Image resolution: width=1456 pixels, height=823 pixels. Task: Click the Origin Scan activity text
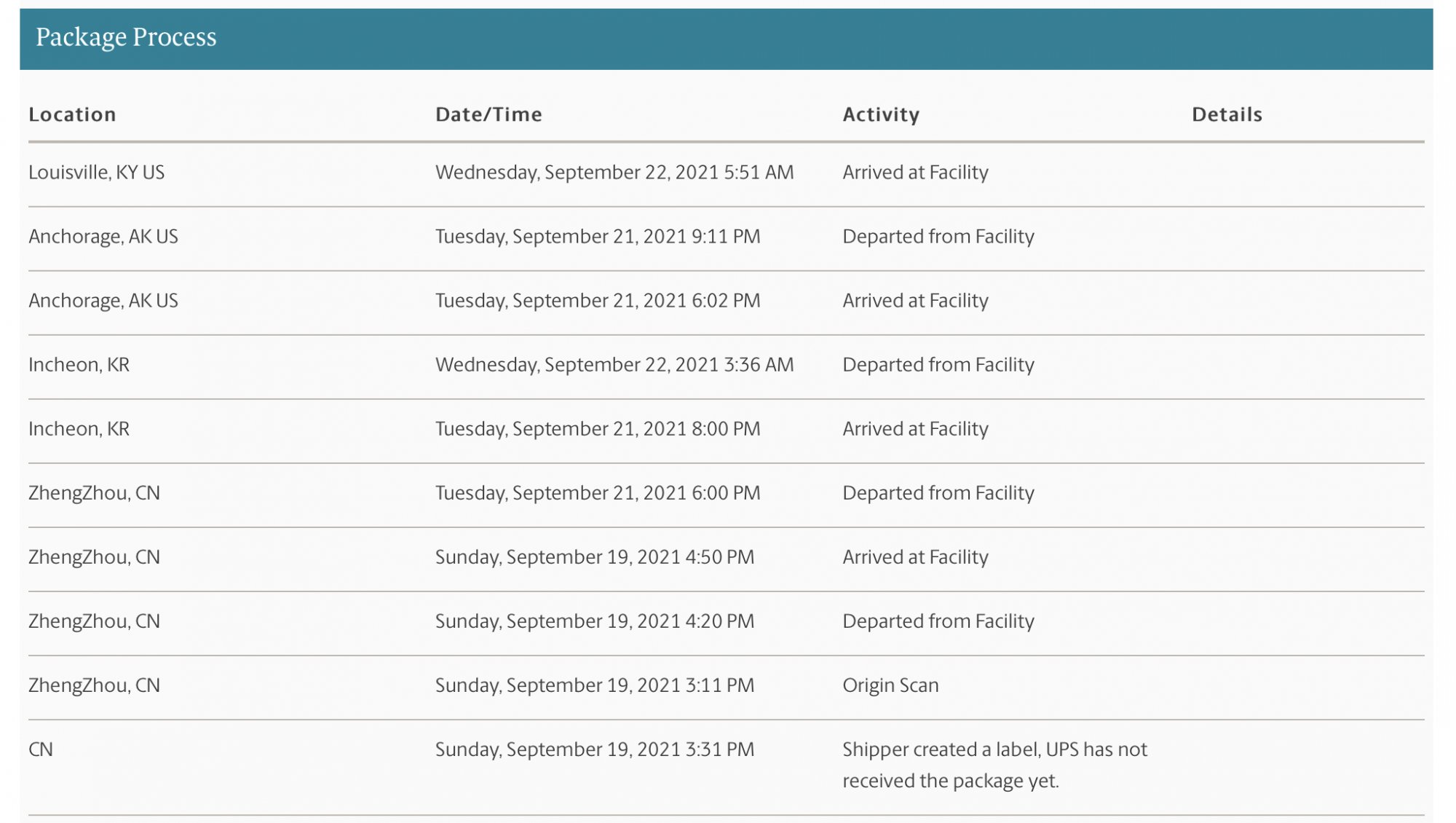point(890,685)
